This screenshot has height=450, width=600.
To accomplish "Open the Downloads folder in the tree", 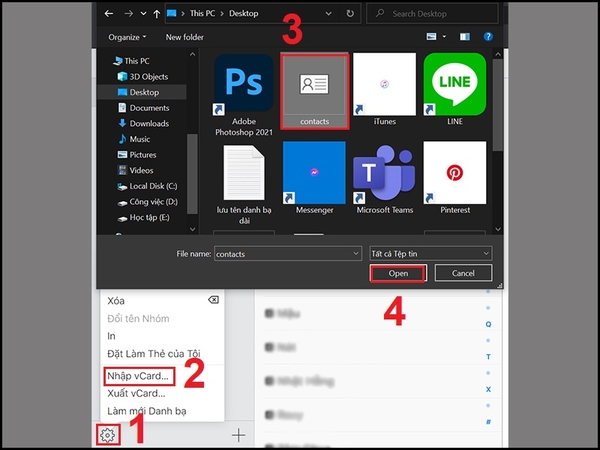I will pyautogui.click(x=143, y=124).
